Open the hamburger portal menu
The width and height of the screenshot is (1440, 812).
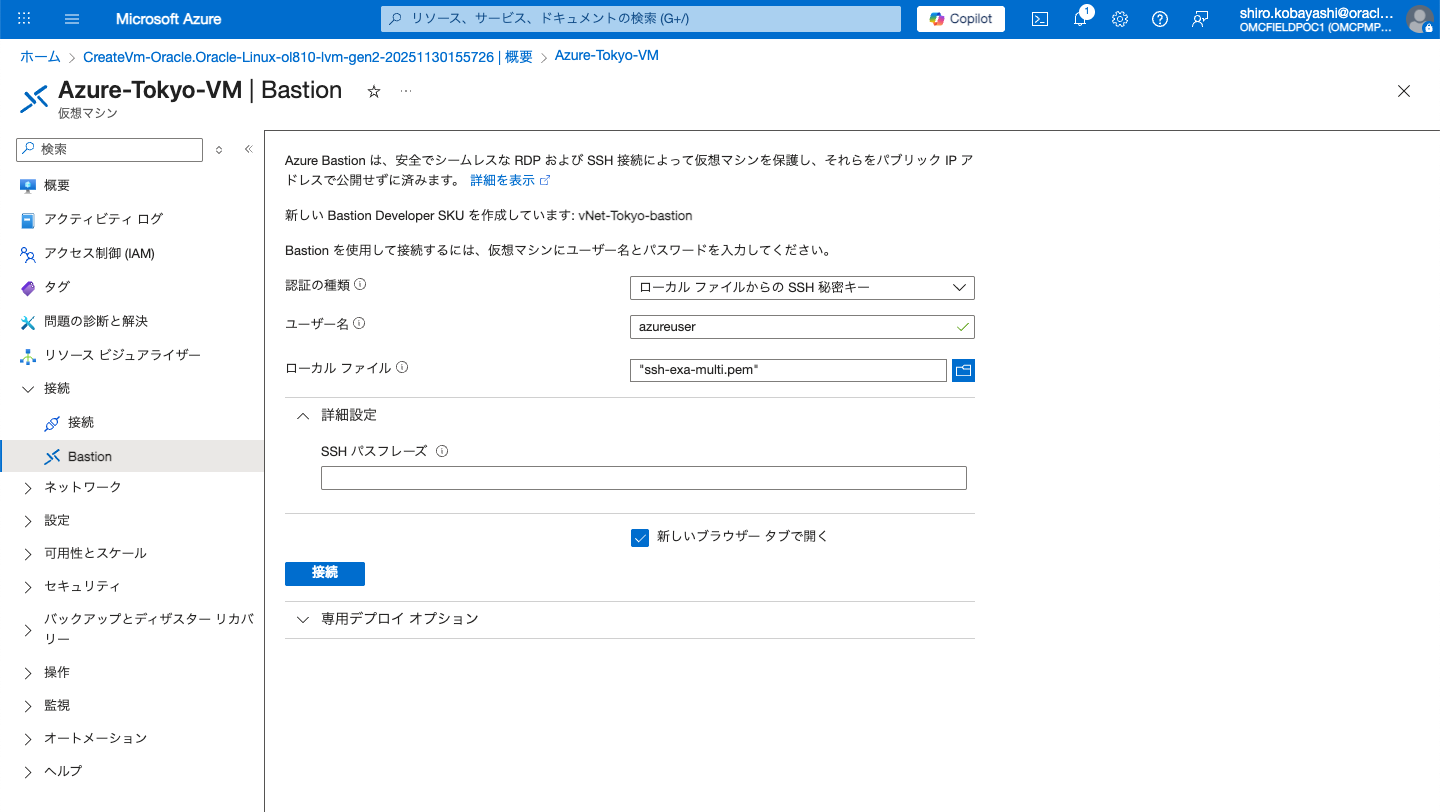pyautogui.click(x=72, y=19)
